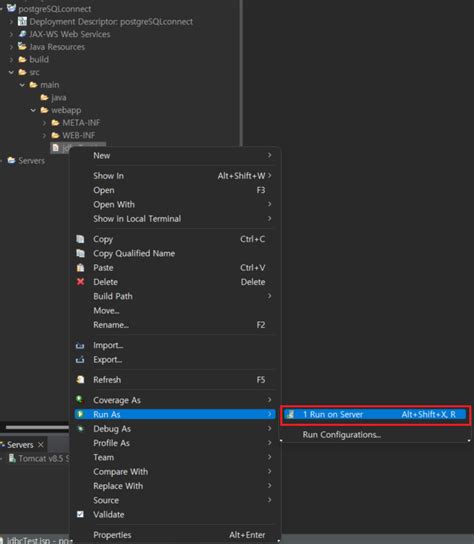Choose Properties from the menu
The image size is (474, 544).
175,535
